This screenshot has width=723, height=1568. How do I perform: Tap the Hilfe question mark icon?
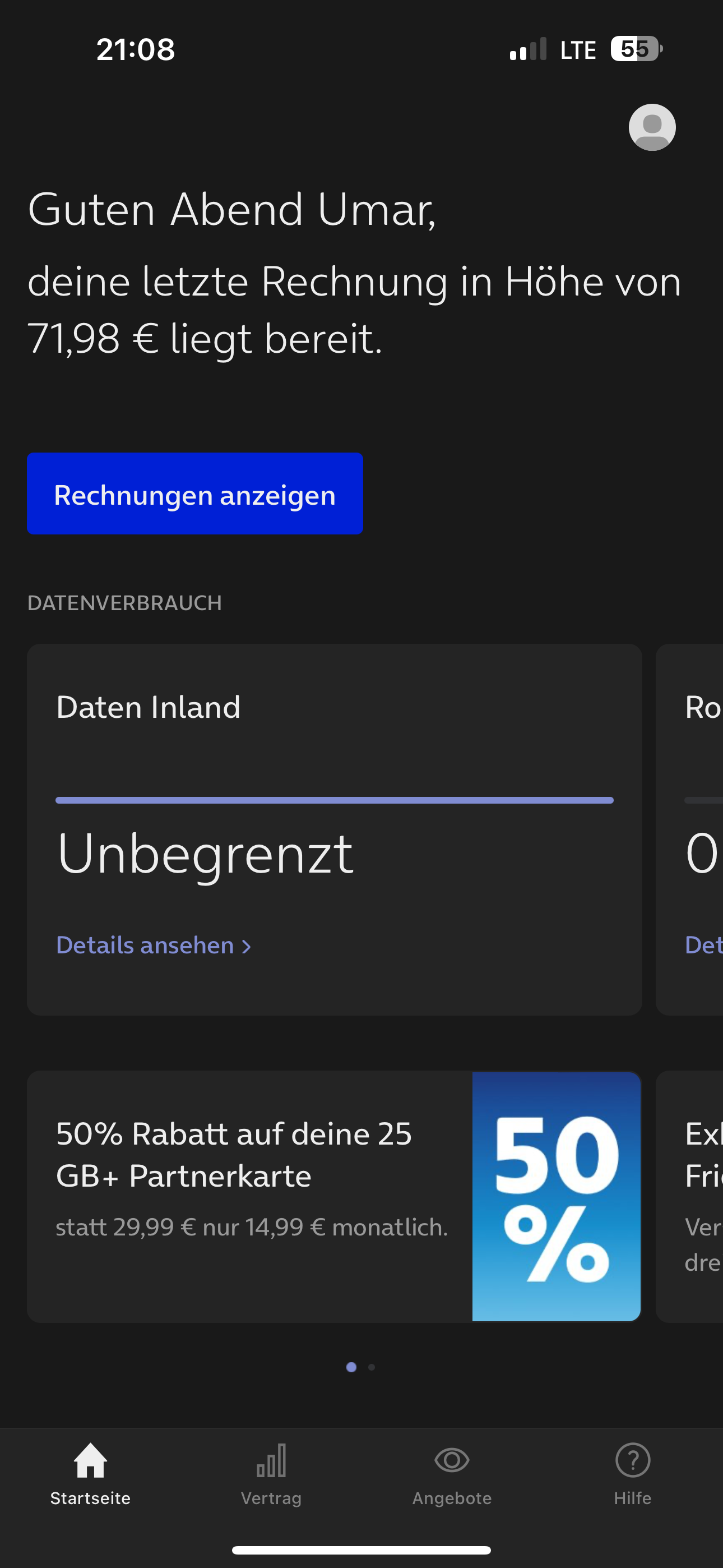pyautogui.click(x=633, y=1460)
